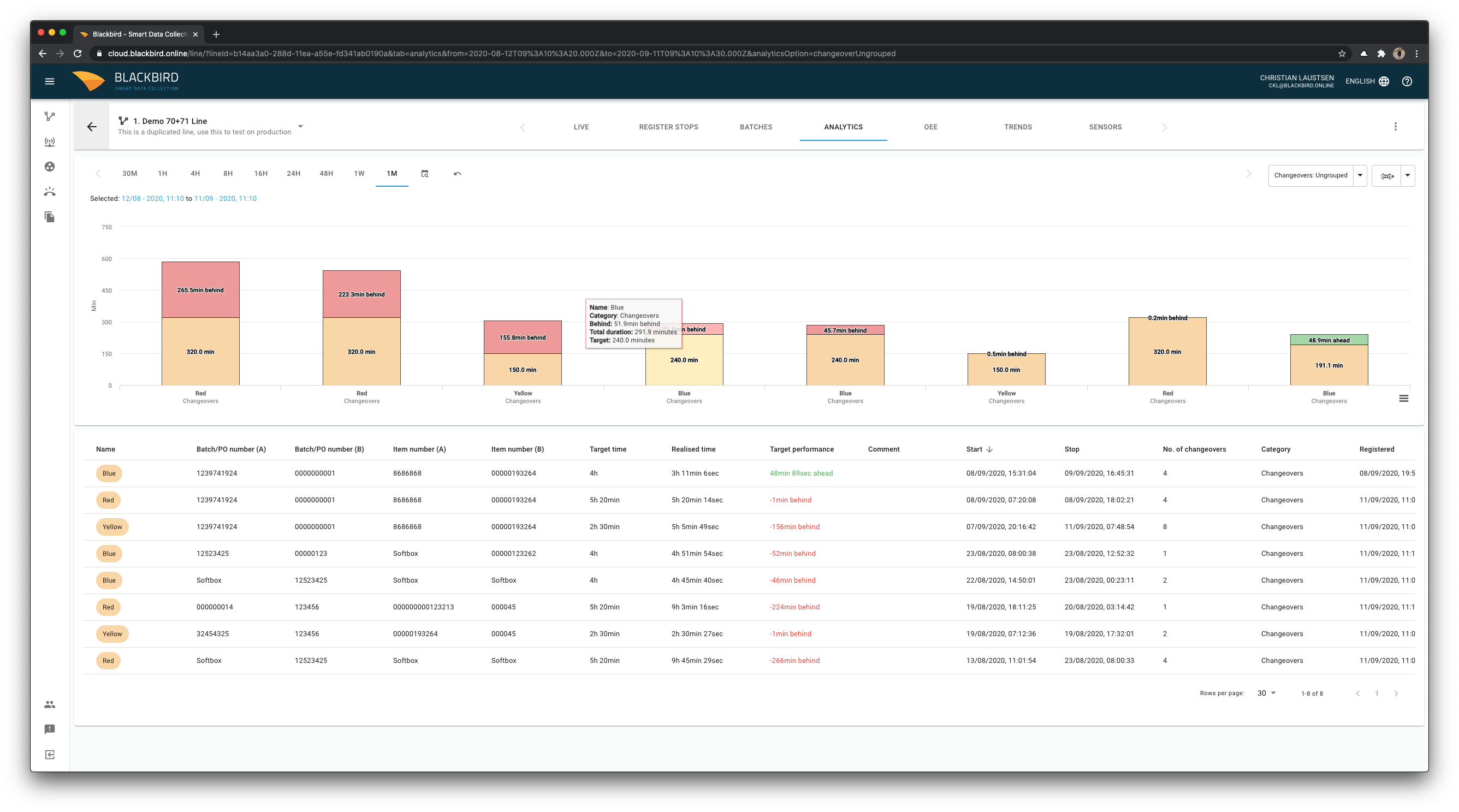Expand the chart view mode dropdown arrow
Image resolution: width=1459 pixels, height=812 pixels.
tap(1408, 176)
